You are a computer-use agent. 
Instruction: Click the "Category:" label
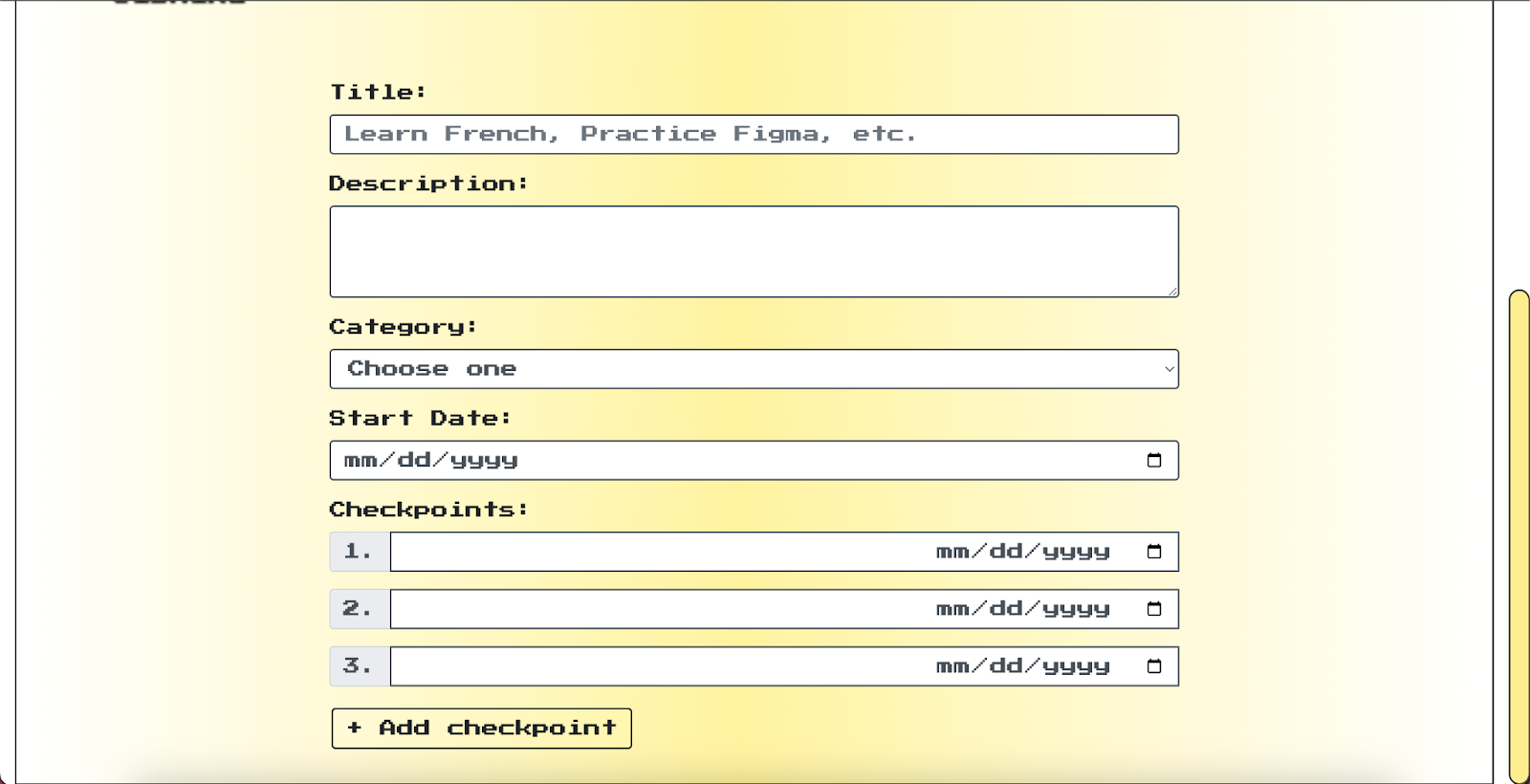coord(403,327)
